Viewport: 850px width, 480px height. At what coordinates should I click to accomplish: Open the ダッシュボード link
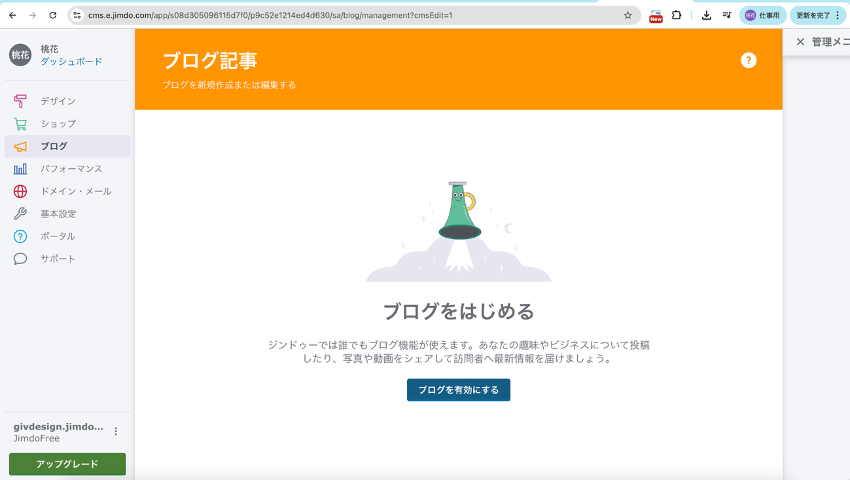tap(71, 61)
